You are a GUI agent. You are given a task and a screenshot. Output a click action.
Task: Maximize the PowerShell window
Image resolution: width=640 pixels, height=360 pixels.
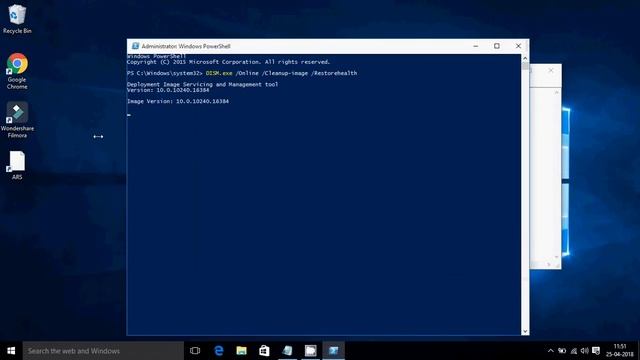click(x=497, y=46)
